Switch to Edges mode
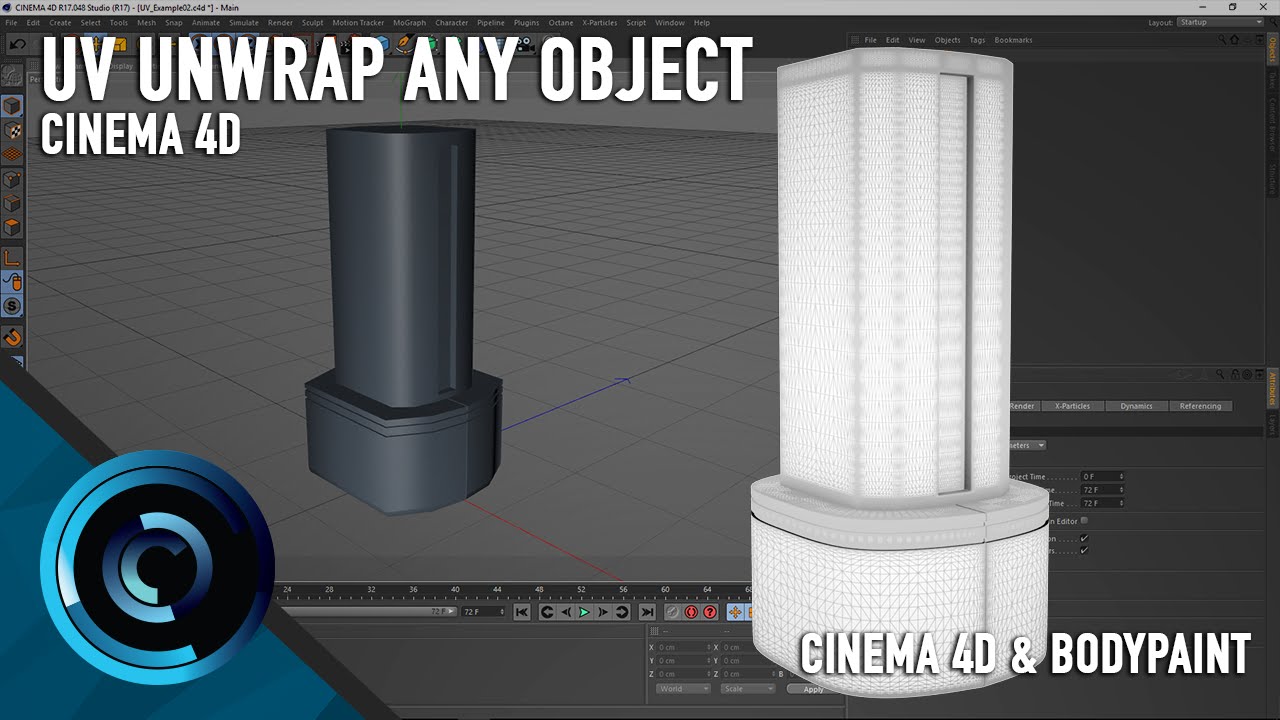The image size is (1280, 720). 12,204
